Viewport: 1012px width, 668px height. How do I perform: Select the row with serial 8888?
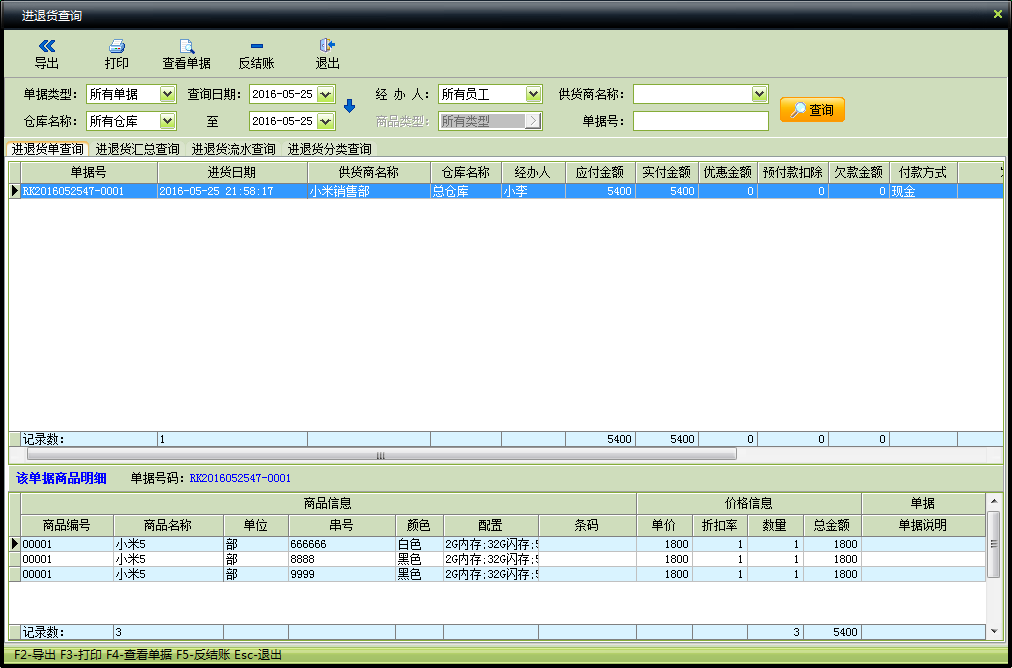tap(341, 559)
